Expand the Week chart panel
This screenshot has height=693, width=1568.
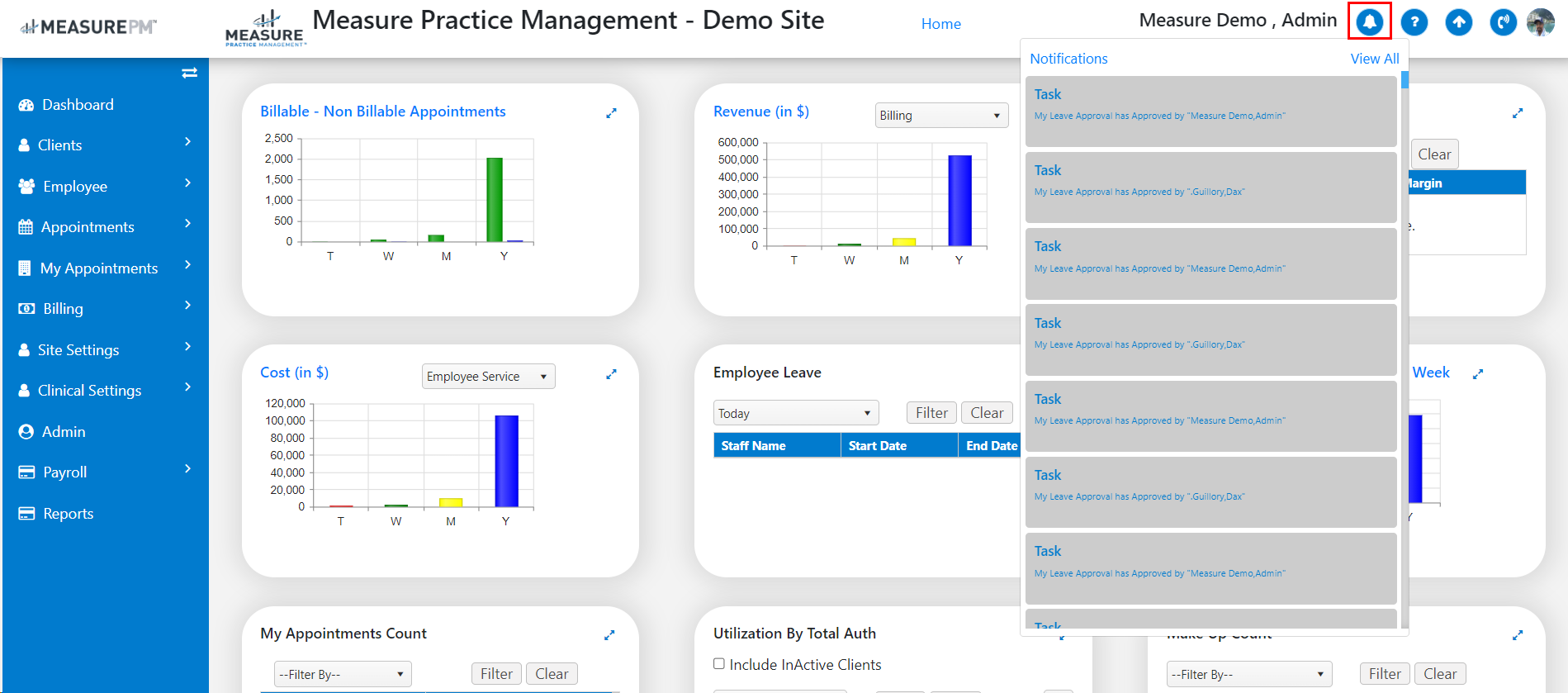[1478, 374]
